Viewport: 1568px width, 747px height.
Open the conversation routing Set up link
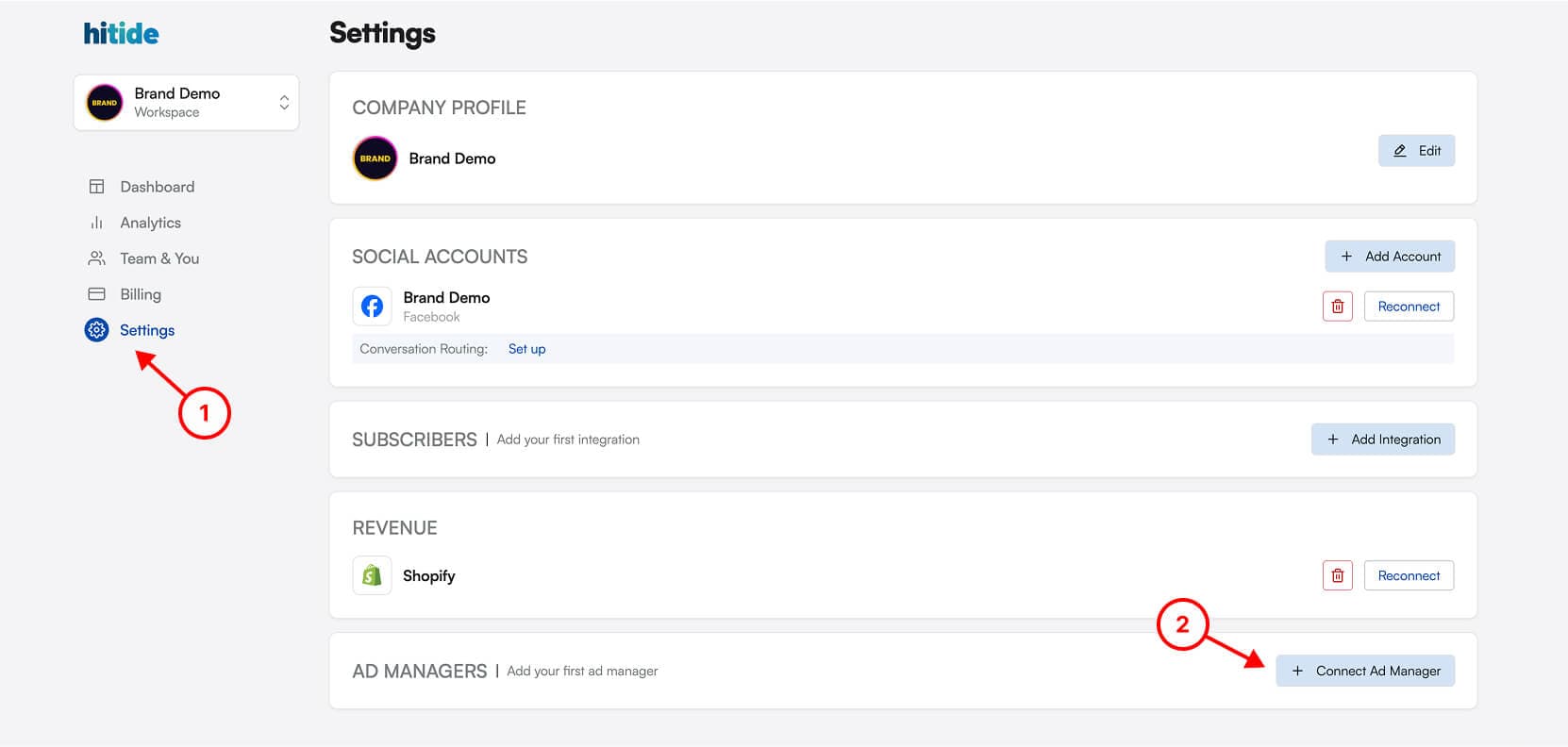[x=526, y=349]
